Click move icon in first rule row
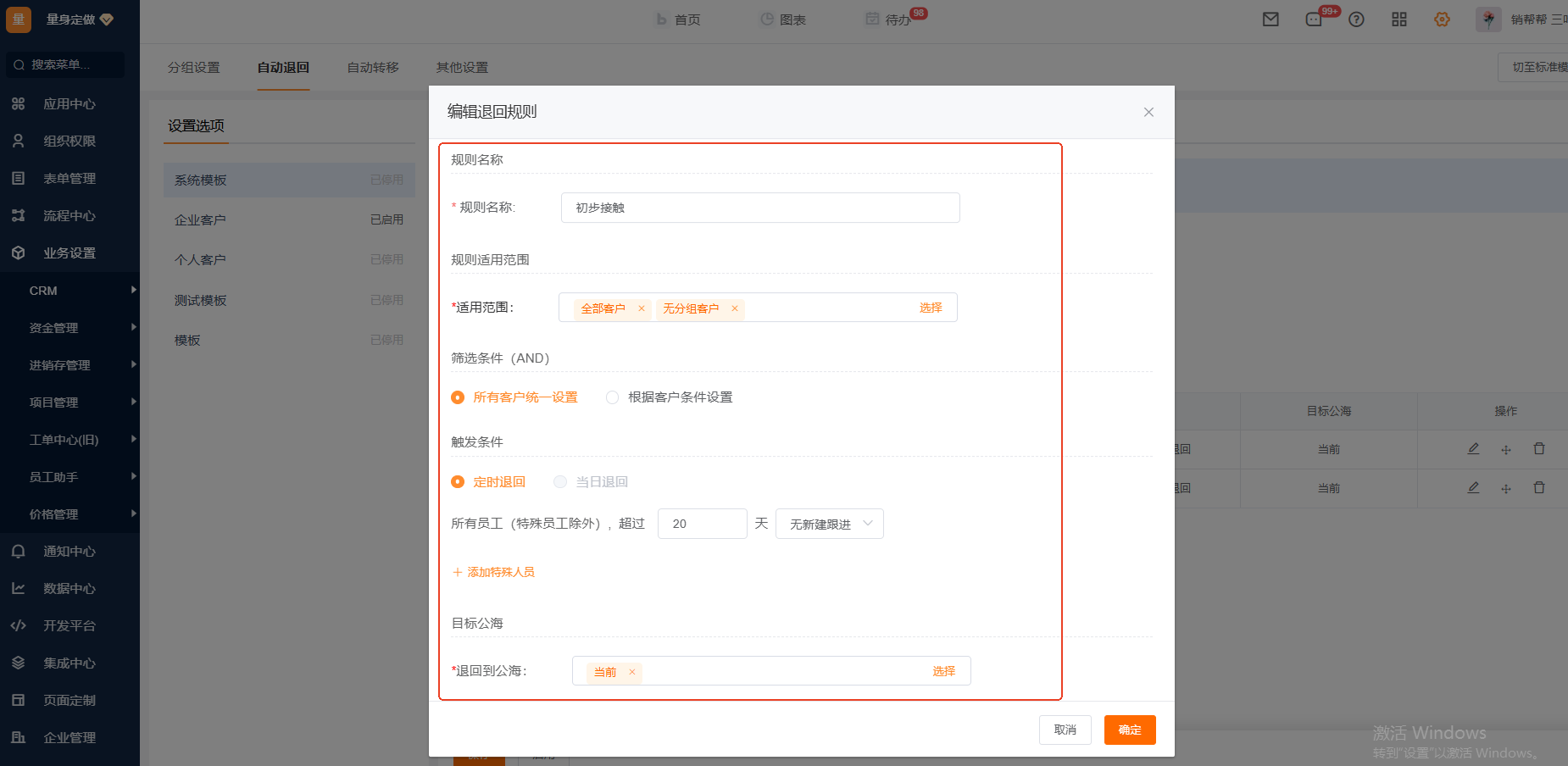This screenshot has width=1568, height=766. [x=1506, y=450]
